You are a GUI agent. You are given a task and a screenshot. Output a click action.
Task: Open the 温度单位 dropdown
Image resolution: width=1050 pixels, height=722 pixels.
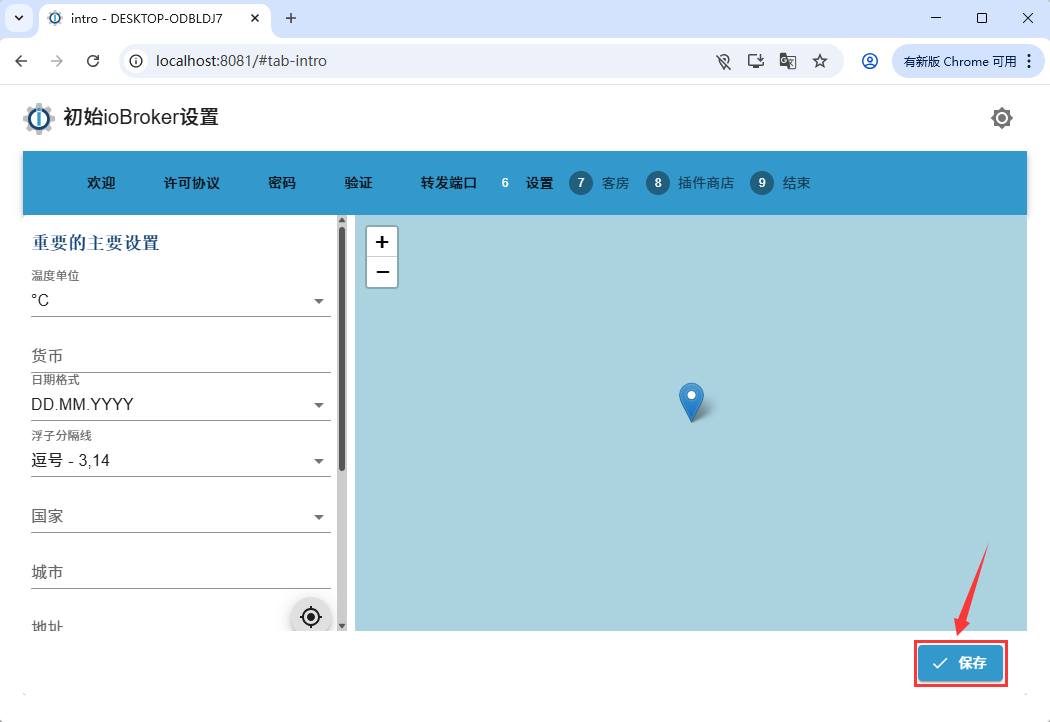click(x=180, y=301)
